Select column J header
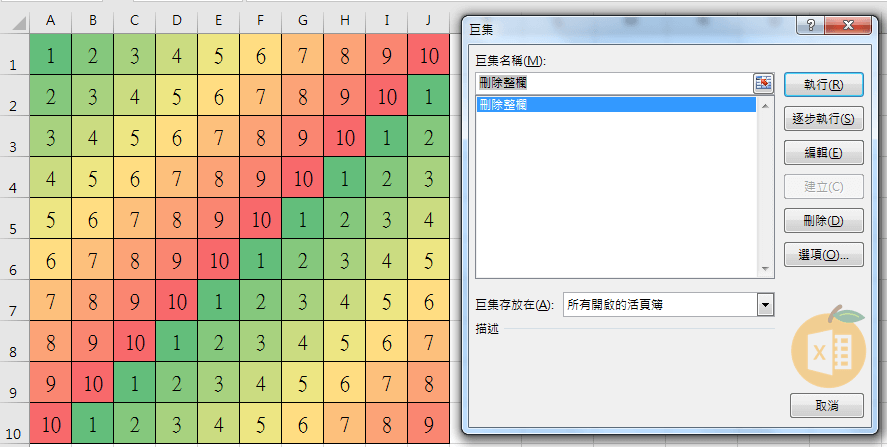This screenshot has width=887, height=447. click(428, 20)
